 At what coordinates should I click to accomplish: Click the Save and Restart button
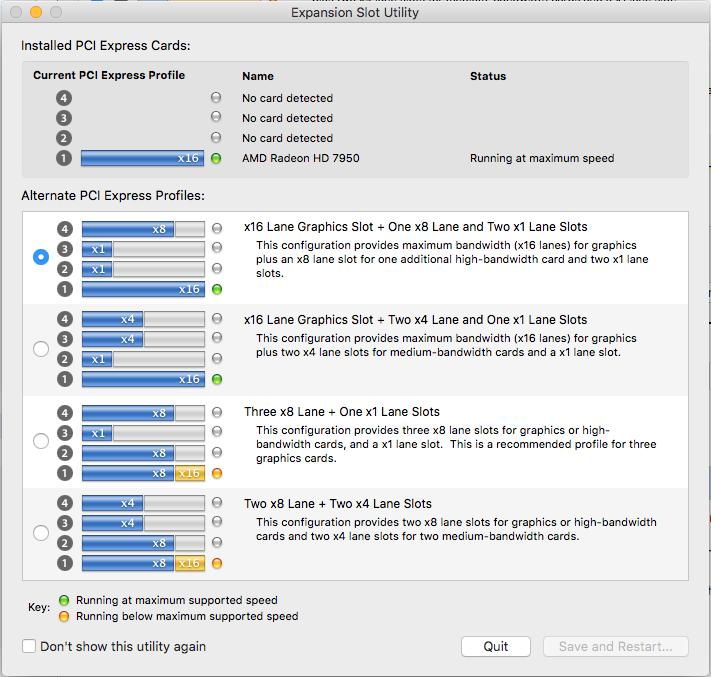(x=616, y=646)
